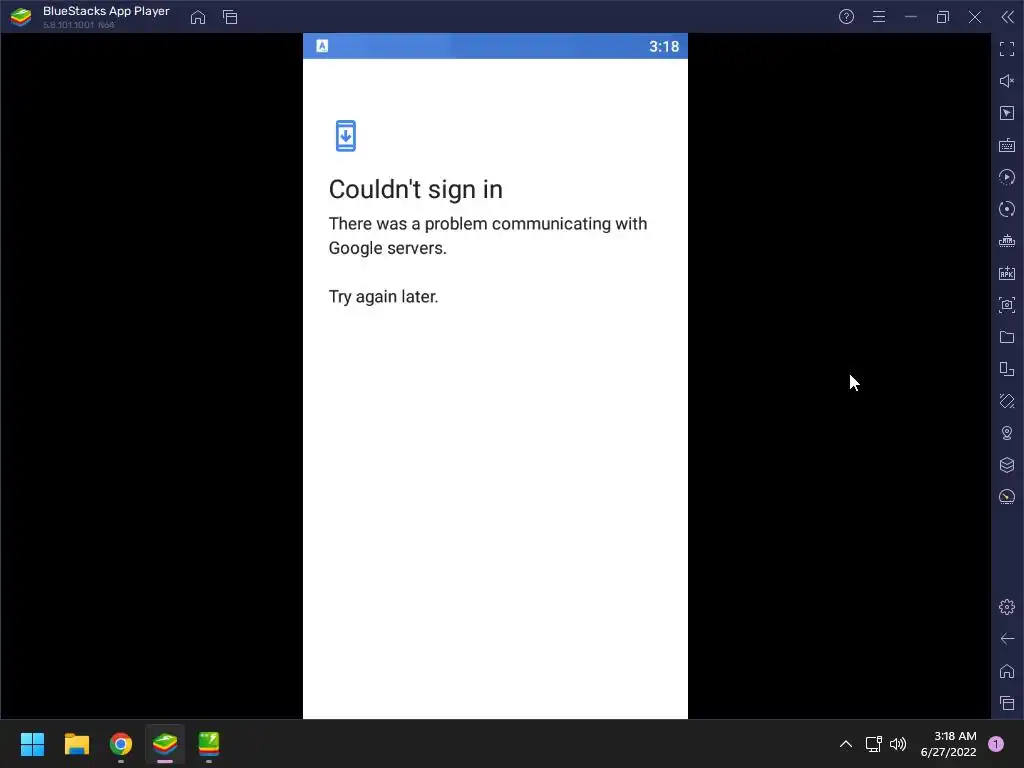The image size is (1024, 768).
Task: Minimize the BlueStacks window
Action: (911, 17)
